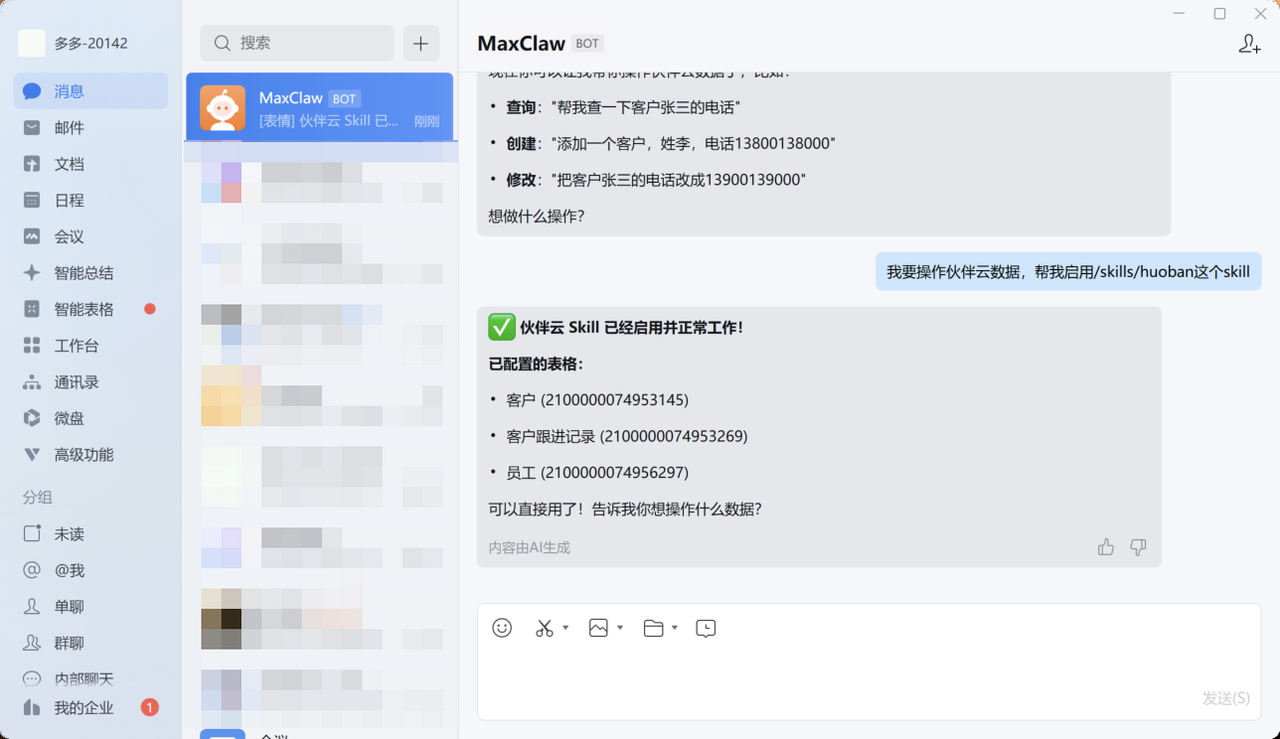Viewport: 1280px width, 739px height.
Task: Click the 文档 document icon
Action: pos(32,164)
